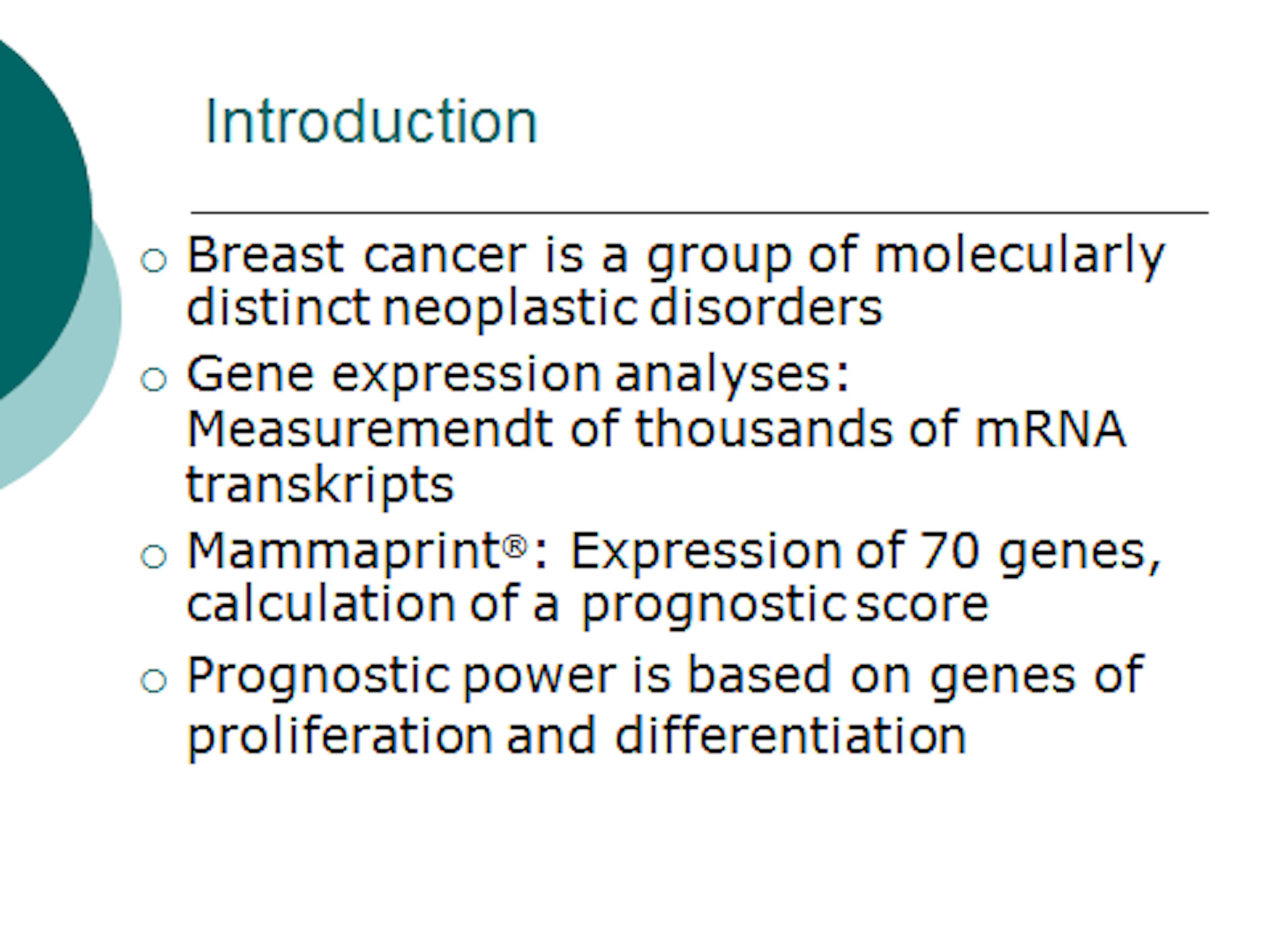Click the text "neoplastic disorders"

click(x=632, y=309)
